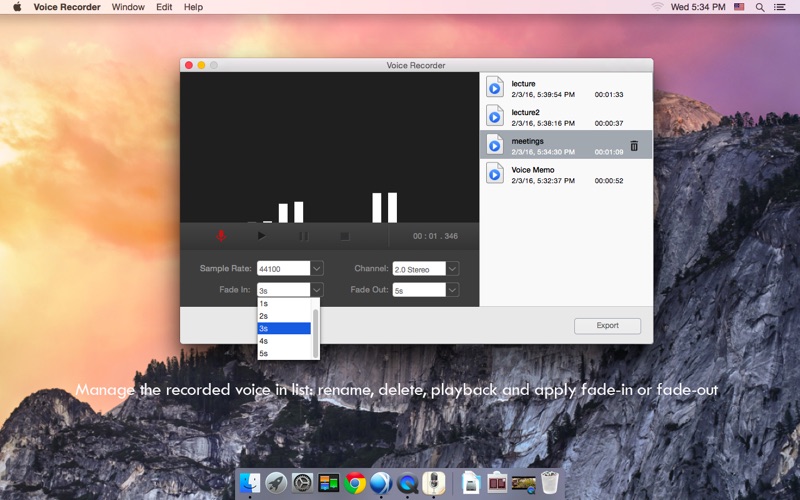800x500 pixels.
Task: Play the 'meetings' recording icon
Action: (x=494, y=144)
